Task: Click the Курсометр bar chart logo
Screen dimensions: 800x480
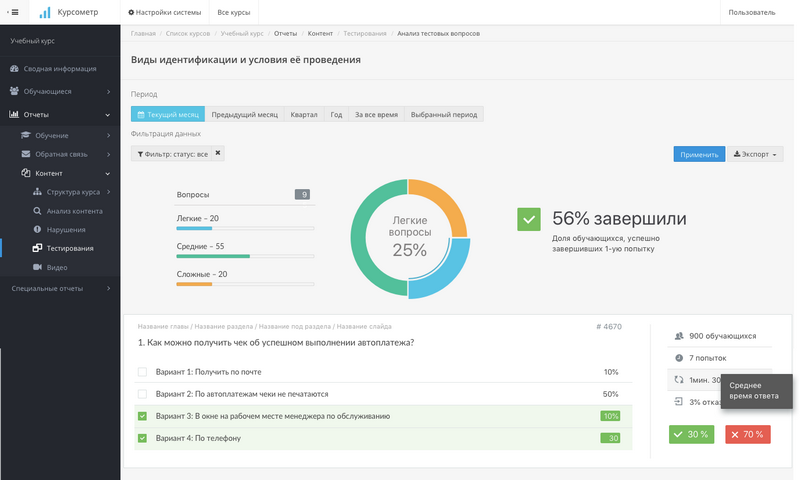Action: tap(45, 12)
